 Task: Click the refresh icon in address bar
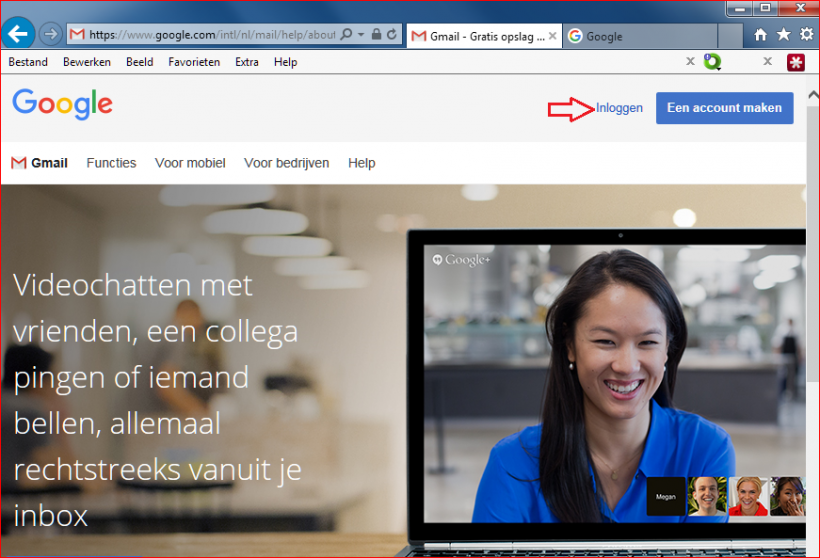[x=391, y=34]
